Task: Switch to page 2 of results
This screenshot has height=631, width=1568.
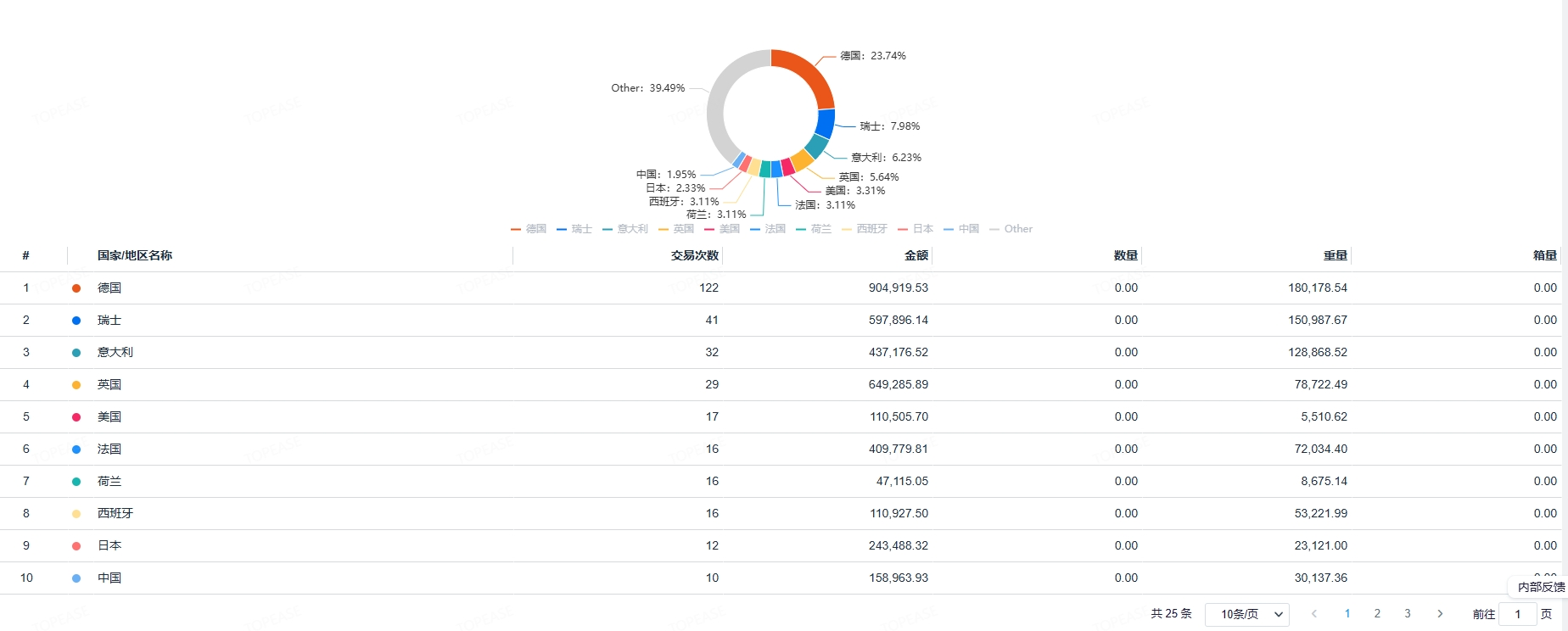Action: (x=1377, y=613)
